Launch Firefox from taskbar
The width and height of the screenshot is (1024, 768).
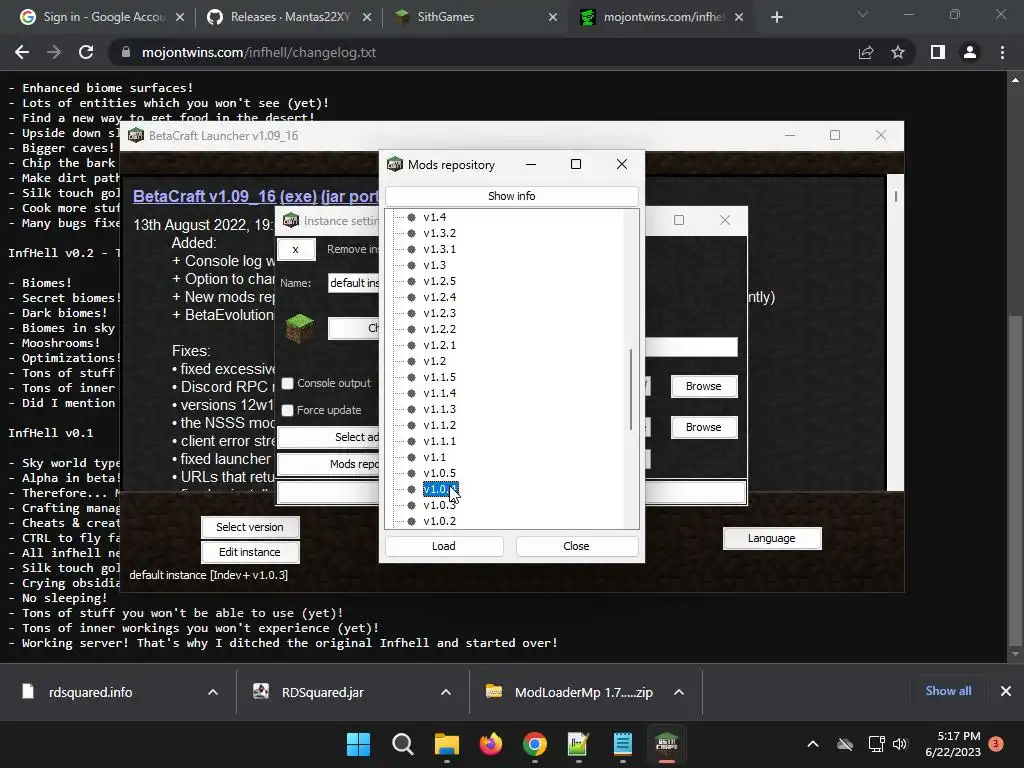[490, 744]
